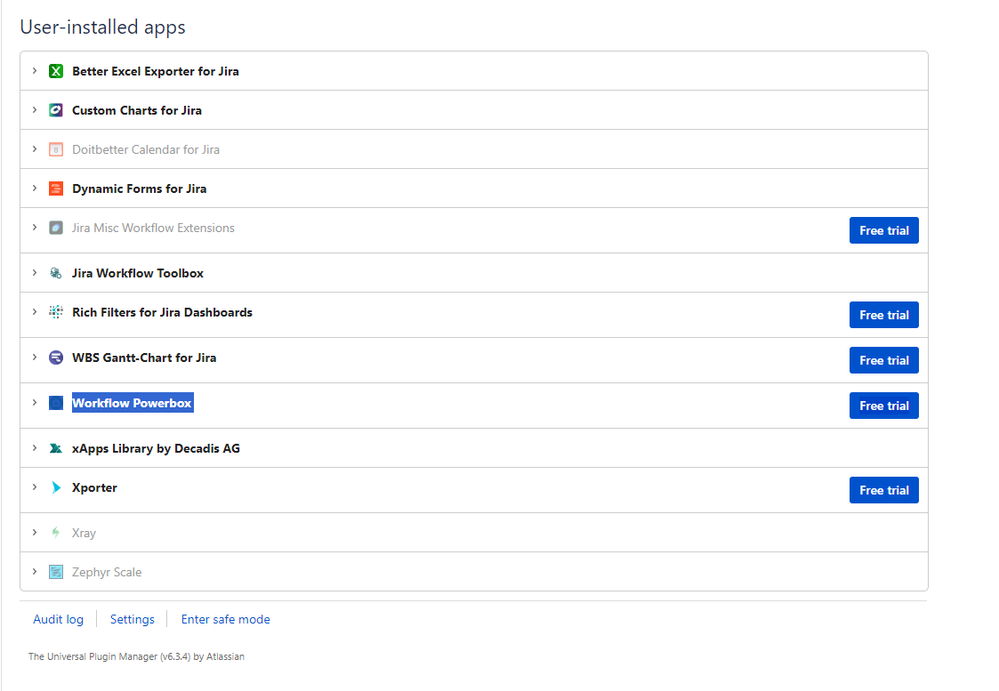The width and height of the screenshot is (999, 691).
Task: Click the Custom Charts for Jira icon
Action: coord(56,110)
